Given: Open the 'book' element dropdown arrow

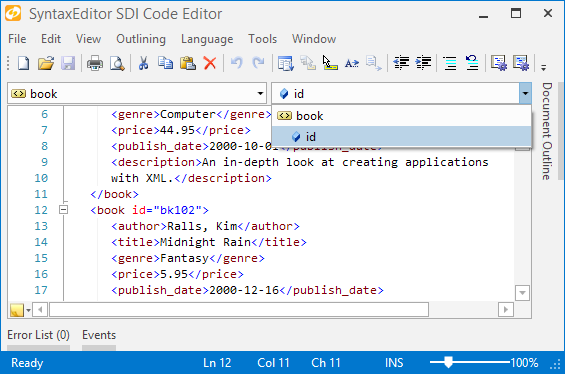Looking at the screenshot, I should point(260,94).
